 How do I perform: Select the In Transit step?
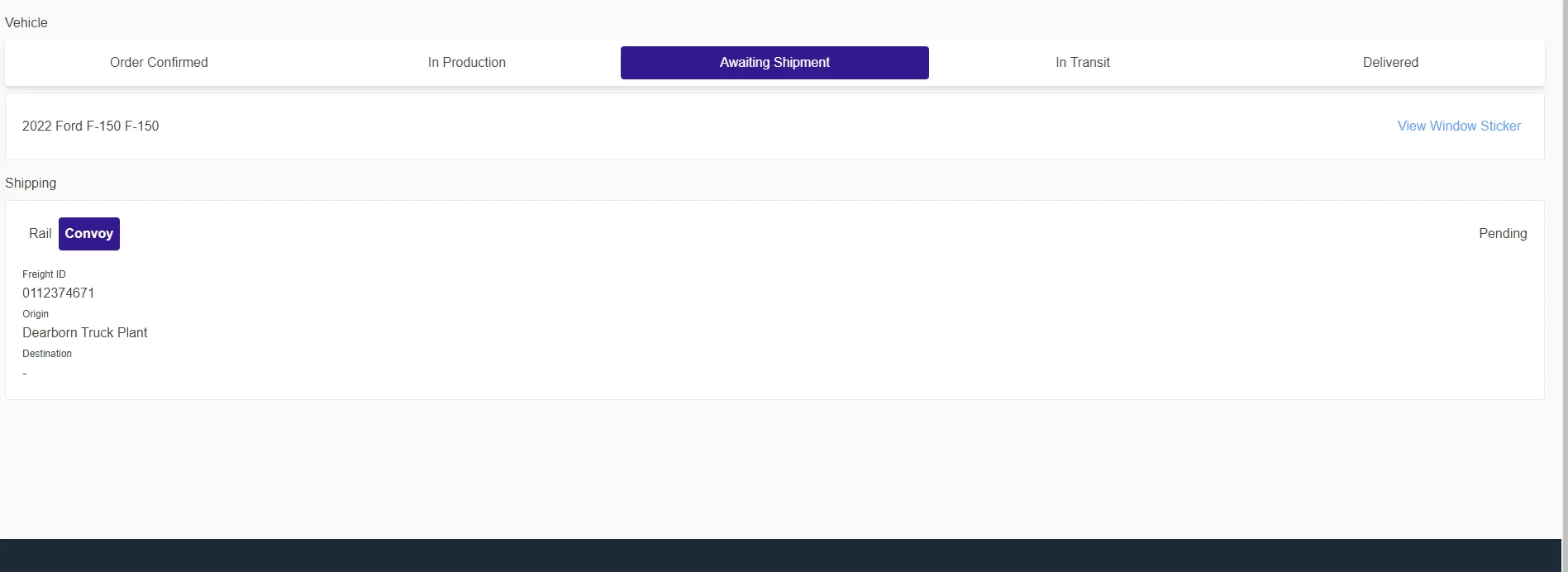pyautogui.click(x=1083, y=63)
